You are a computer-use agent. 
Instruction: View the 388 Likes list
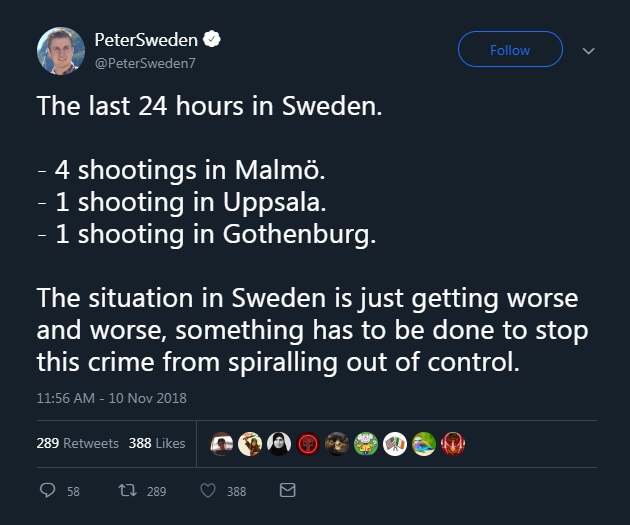157,443
